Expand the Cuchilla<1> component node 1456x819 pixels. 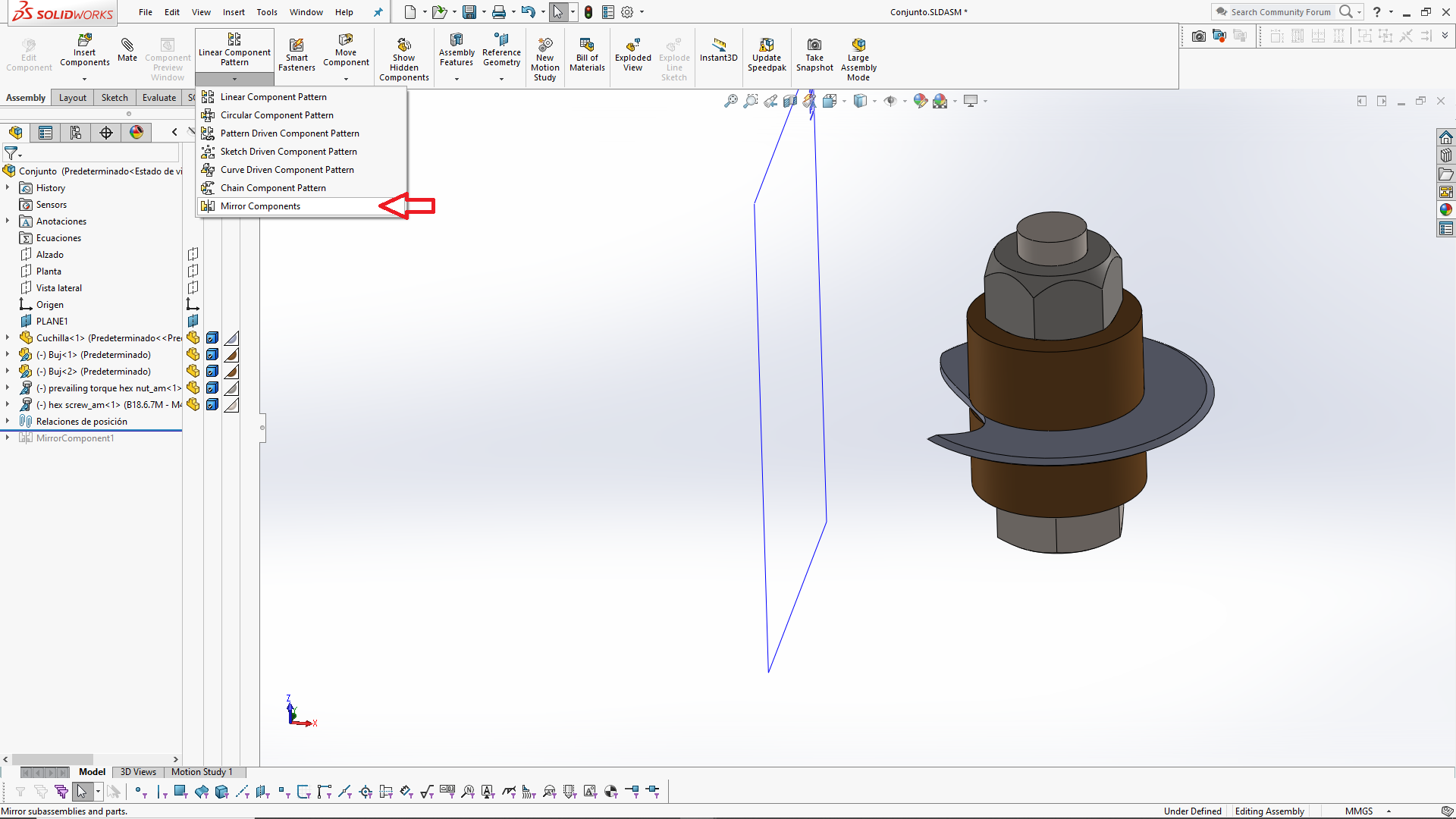8,337
